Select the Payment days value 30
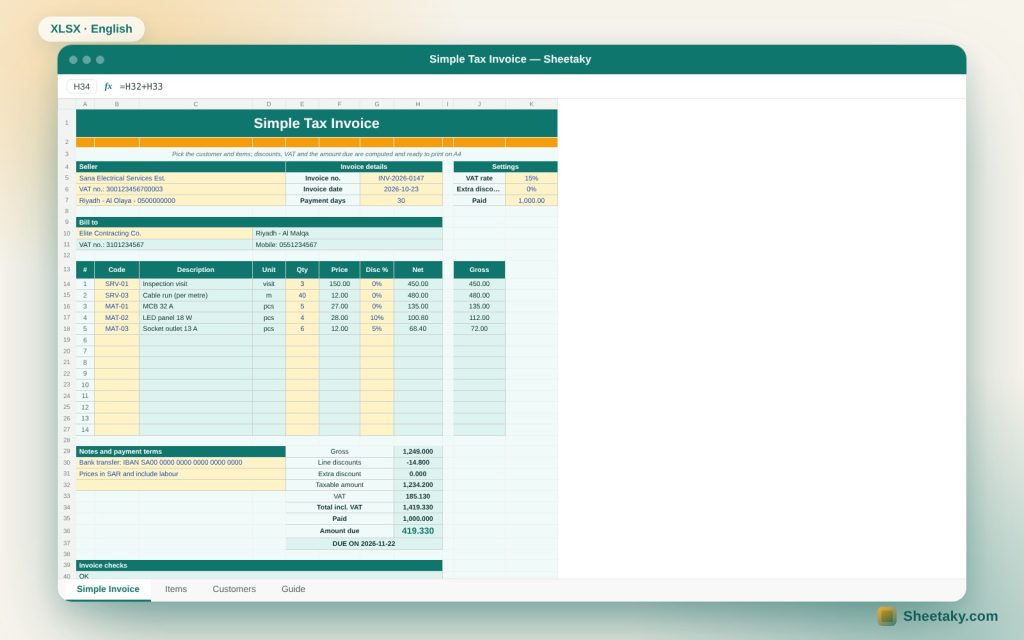The image size is (1024, 640). pyautogui.click(x=401, y=200)
